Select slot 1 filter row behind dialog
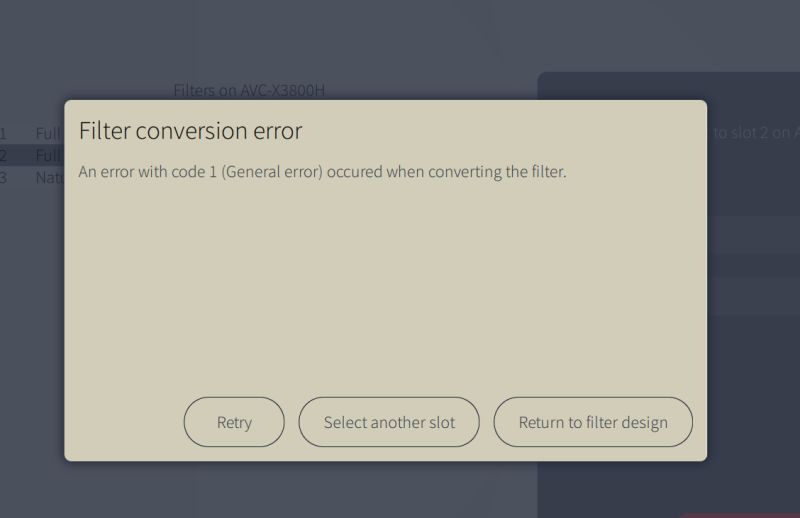The image size is (800, 518). (47, 133)
